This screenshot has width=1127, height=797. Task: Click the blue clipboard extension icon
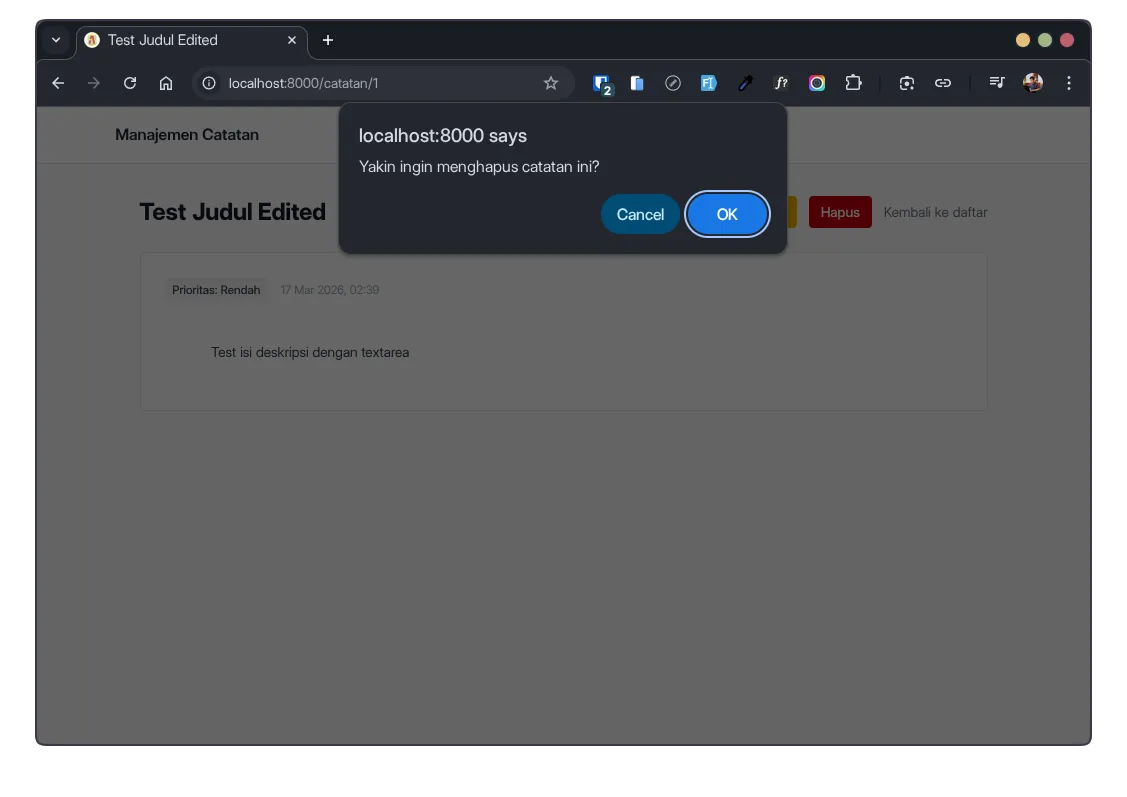[x=637, y=83]
